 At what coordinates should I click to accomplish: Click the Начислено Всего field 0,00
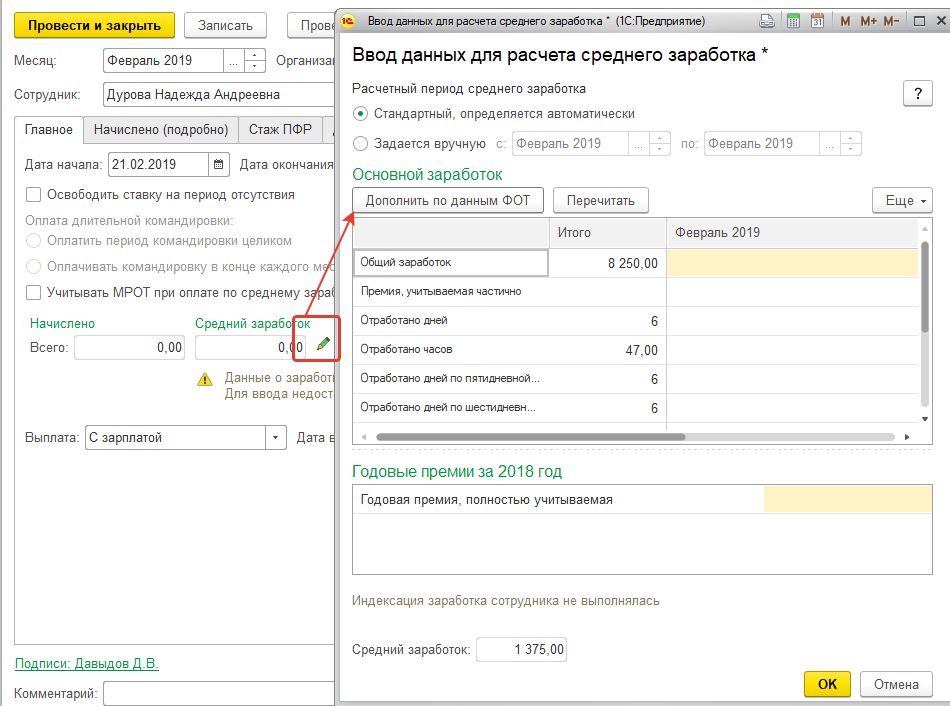pos(129,348)
